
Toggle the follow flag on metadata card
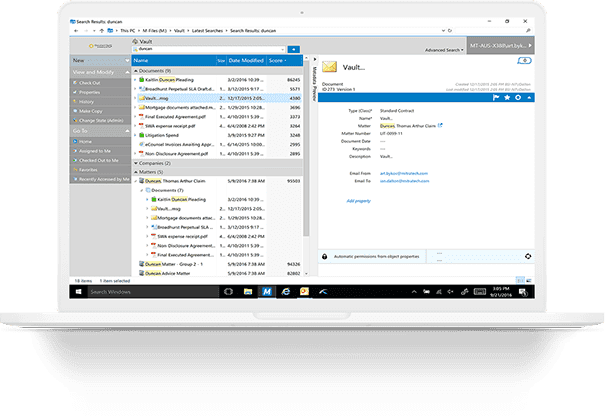[496, 98]
